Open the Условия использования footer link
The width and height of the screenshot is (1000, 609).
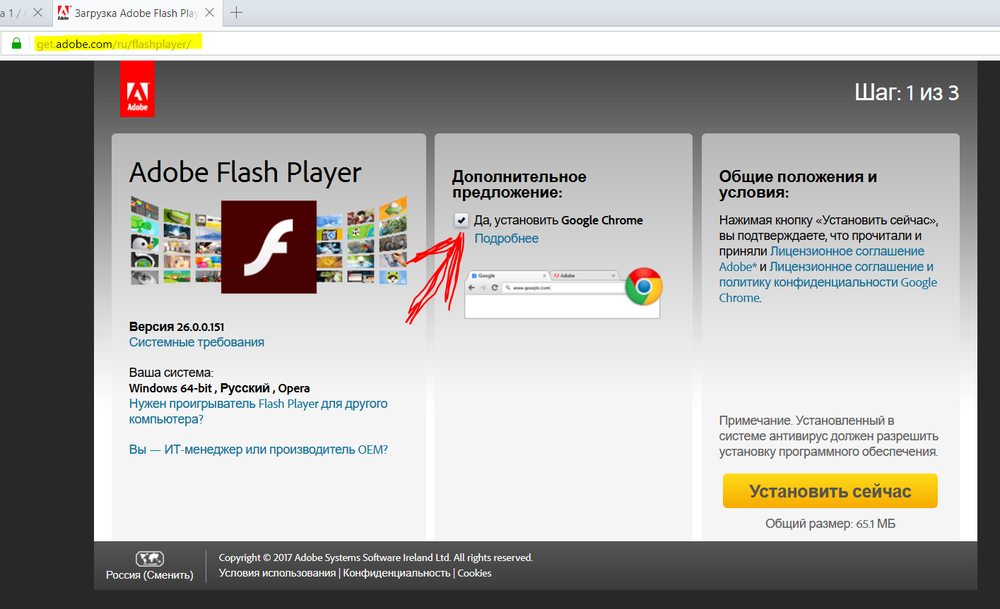pyautogui.click(x=277, y=573)
